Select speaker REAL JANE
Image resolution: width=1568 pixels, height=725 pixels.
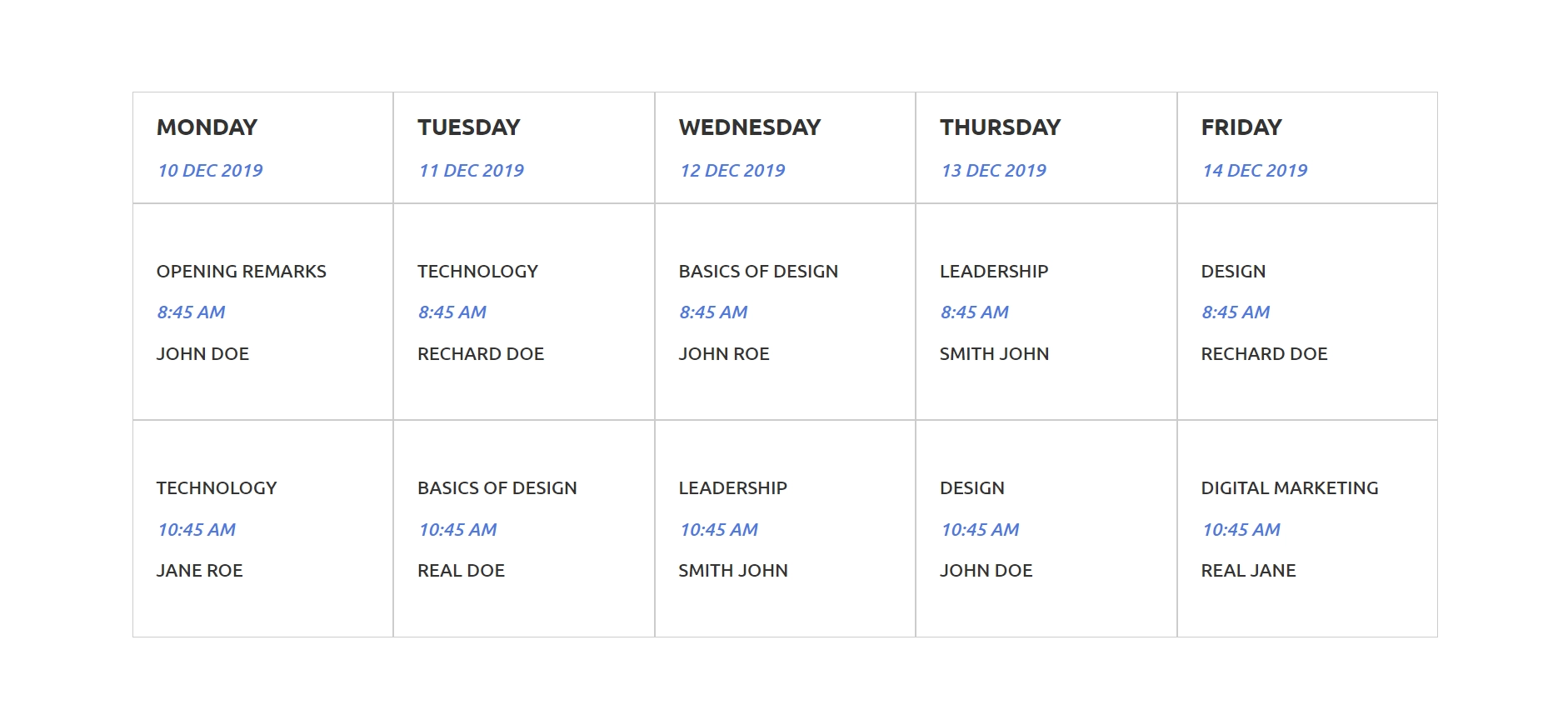(1248, 570)
